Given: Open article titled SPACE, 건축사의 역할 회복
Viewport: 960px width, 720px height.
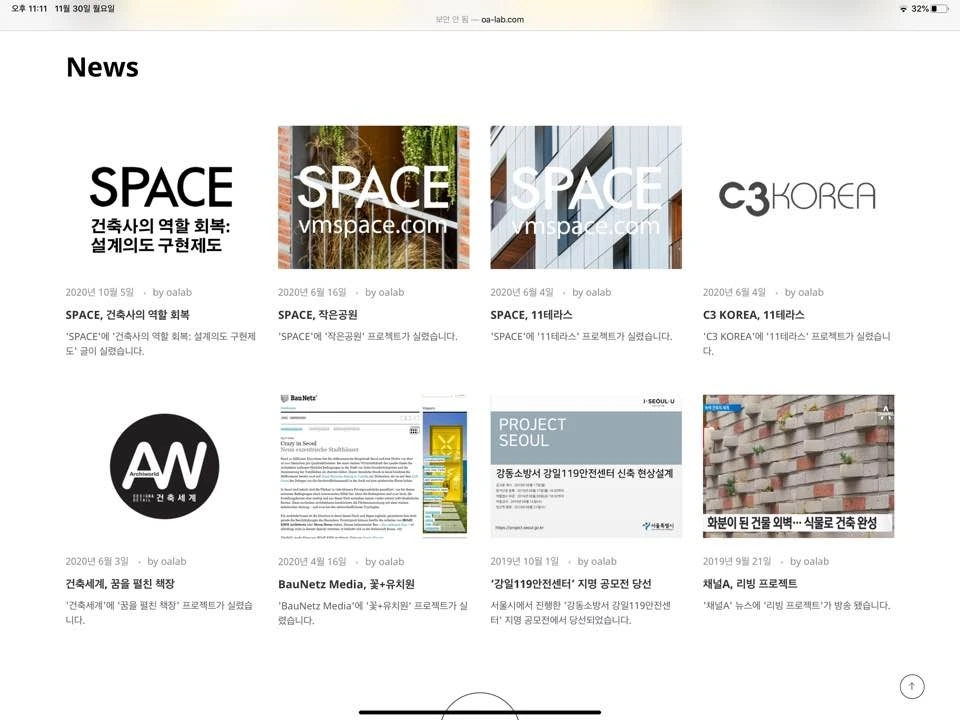Looking at the screenshot, I should click(127, 315).
